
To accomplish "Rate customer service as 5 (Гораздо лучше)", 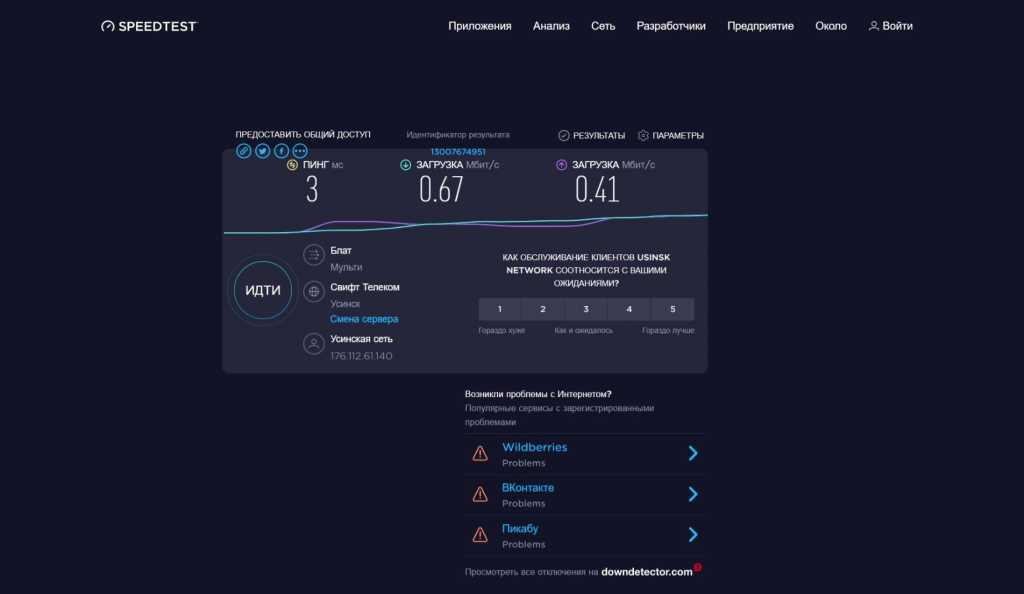I will click(672, 309).
